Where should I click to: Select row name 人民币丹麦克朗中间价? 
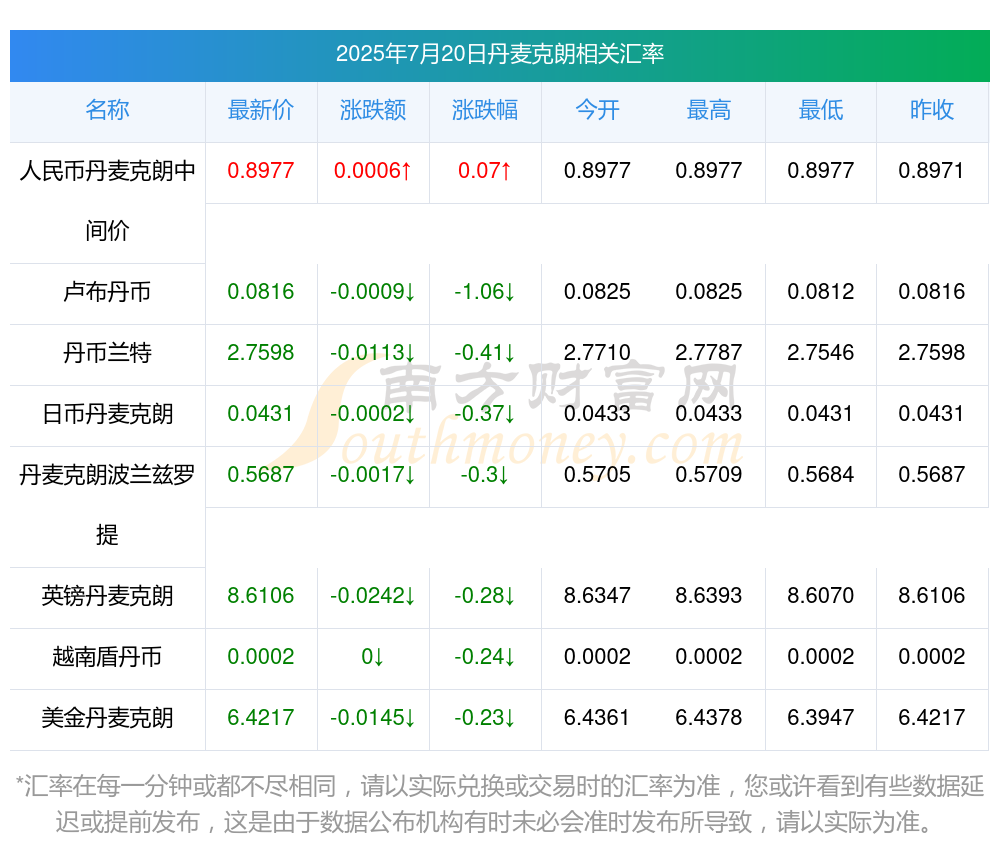pyautogui.click(x=107, y=201)
